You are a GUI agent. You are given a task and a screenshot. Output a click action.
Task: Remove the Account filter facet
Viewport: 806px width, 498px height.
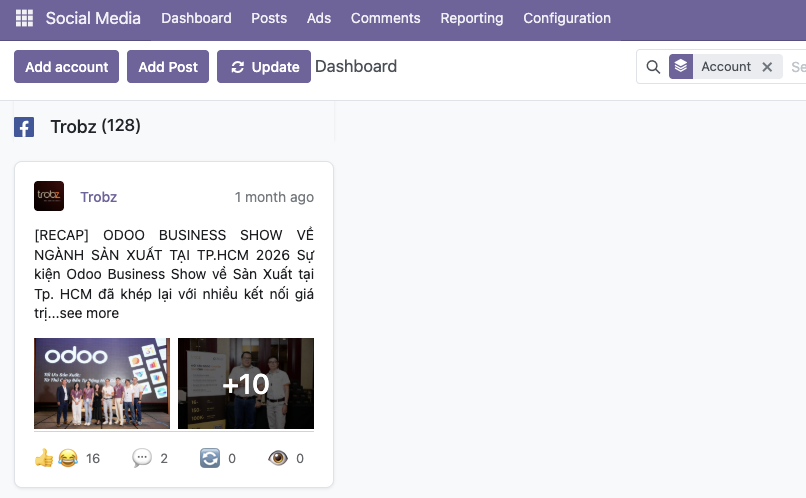click(x=767, y=67)
